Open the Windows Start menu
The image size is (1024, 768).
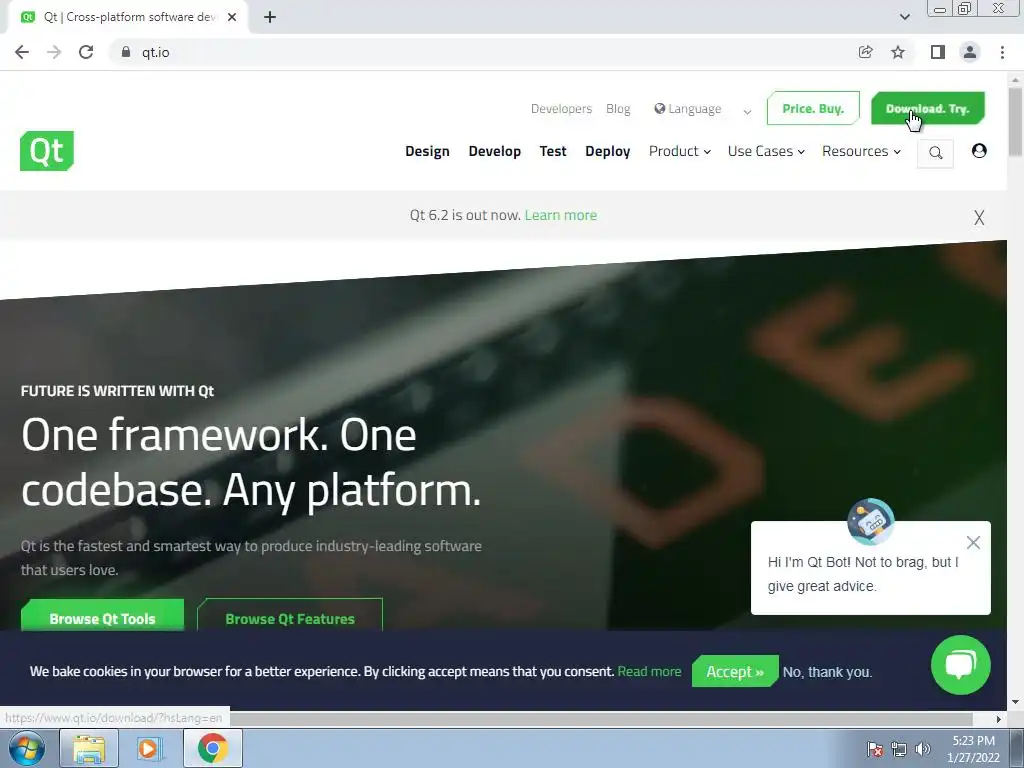tap(27, 748)
